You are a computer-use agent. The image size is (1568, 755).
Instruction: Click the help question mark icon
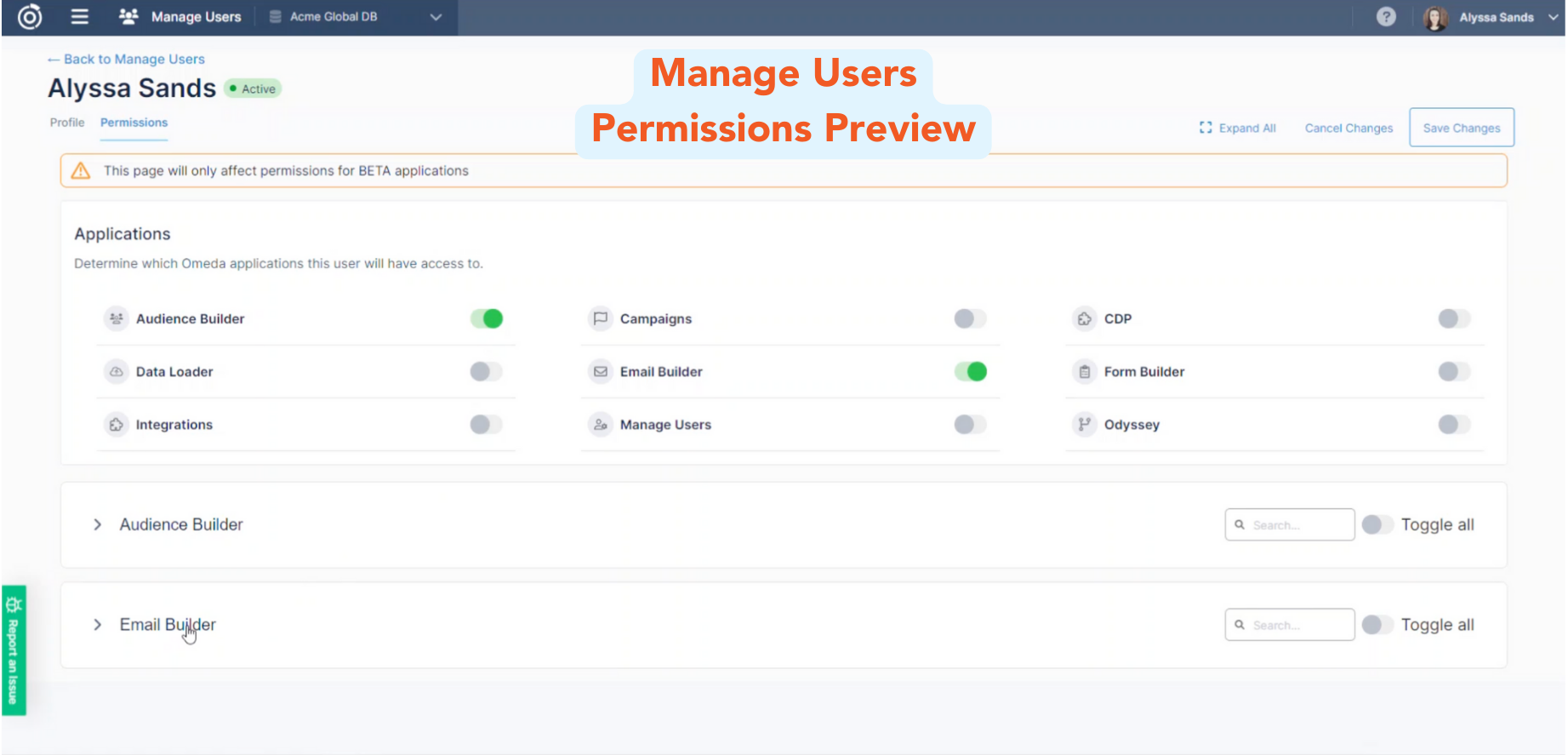point(1386,17)
